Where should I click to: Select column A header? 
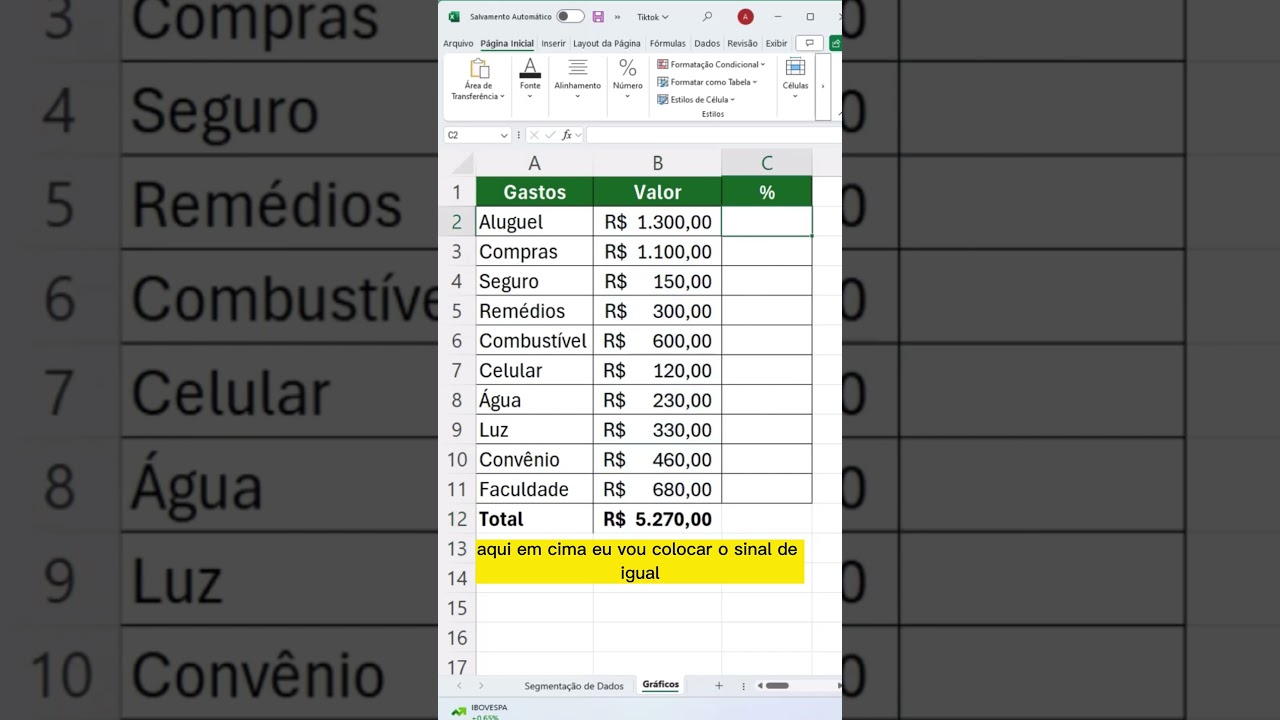coord(534,163)
